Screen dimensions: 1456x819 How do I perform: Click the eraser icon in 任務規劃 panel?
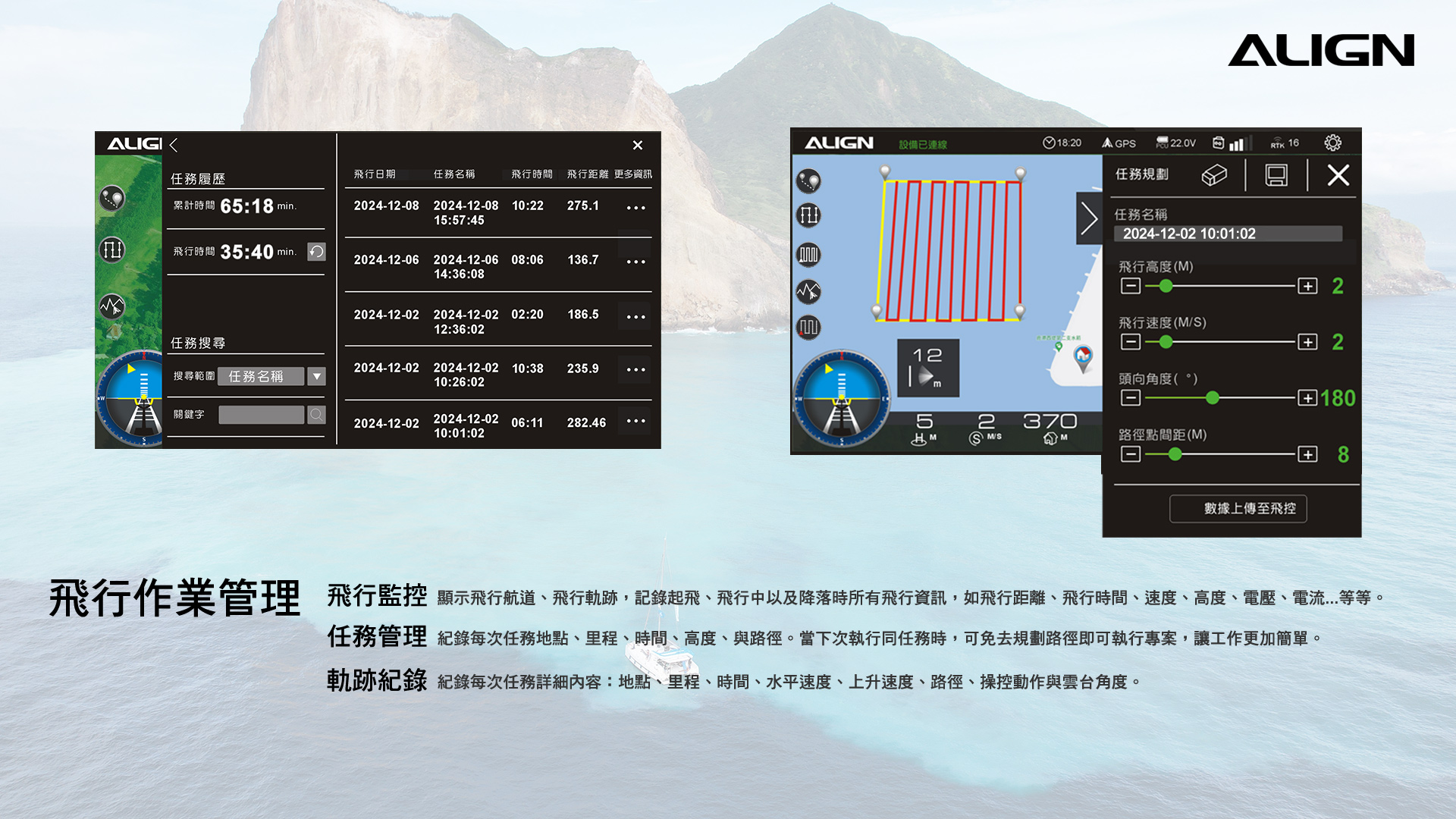click(x=1214, y=176)
